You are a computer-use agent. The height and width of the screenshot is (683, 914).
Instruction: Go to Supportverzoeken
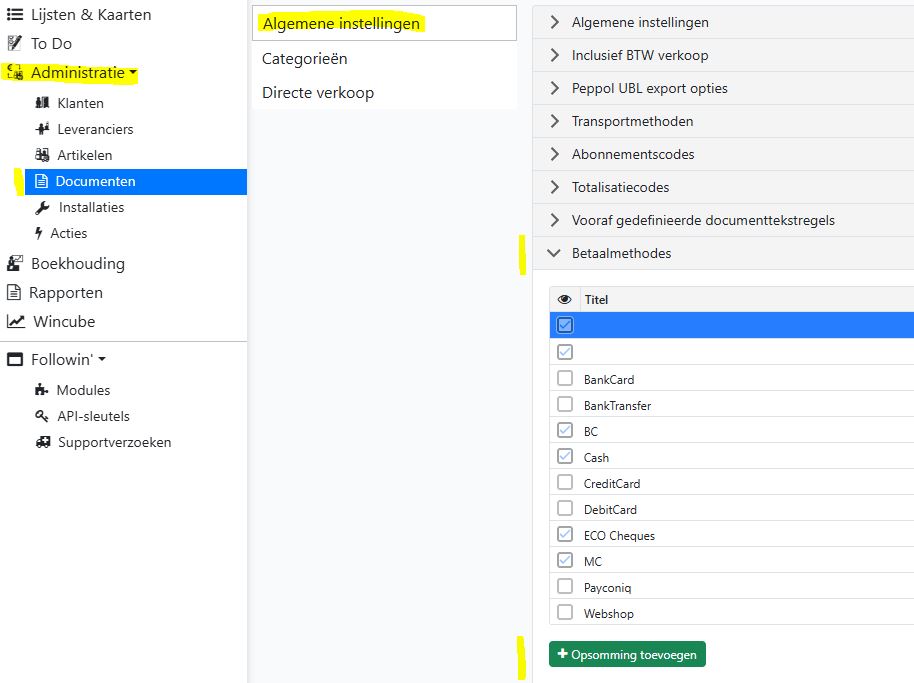114,442
